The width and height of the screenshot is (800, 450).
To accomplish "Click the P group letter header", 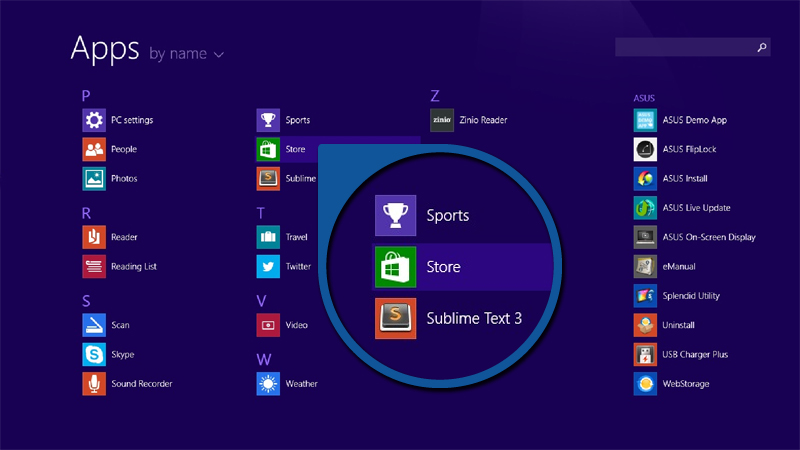I will 86,95.
